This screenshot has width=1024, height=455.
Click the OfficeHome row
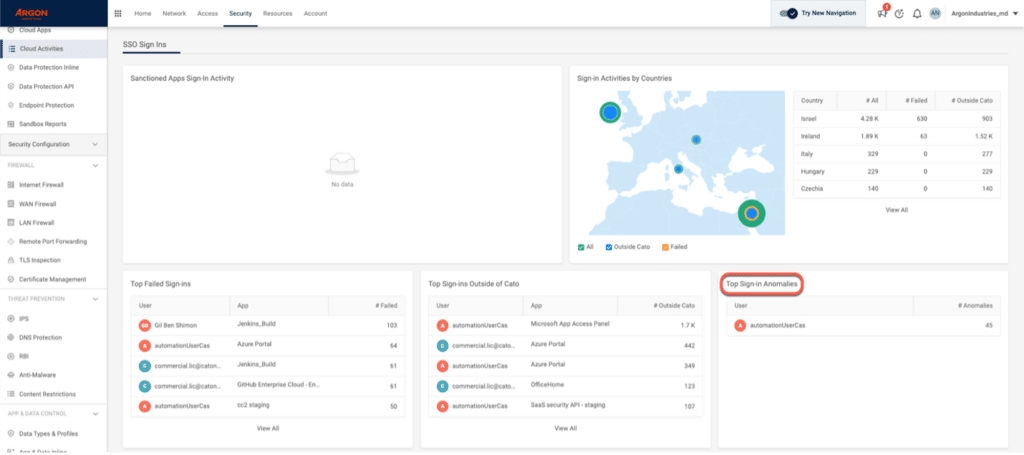[566, 386]
